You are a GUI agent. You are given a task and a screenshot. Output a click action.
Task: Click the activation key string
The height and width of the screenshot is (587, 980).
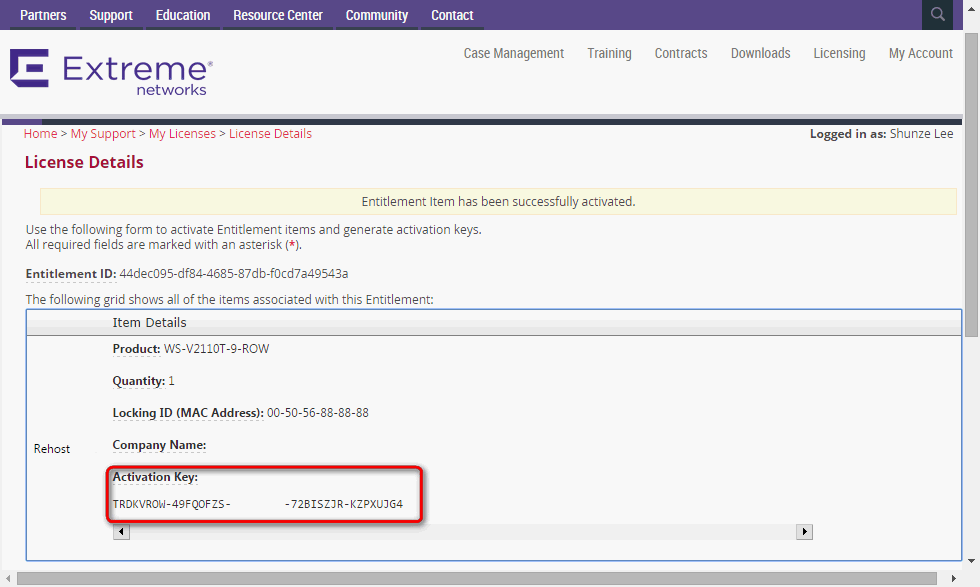[258, 504]
